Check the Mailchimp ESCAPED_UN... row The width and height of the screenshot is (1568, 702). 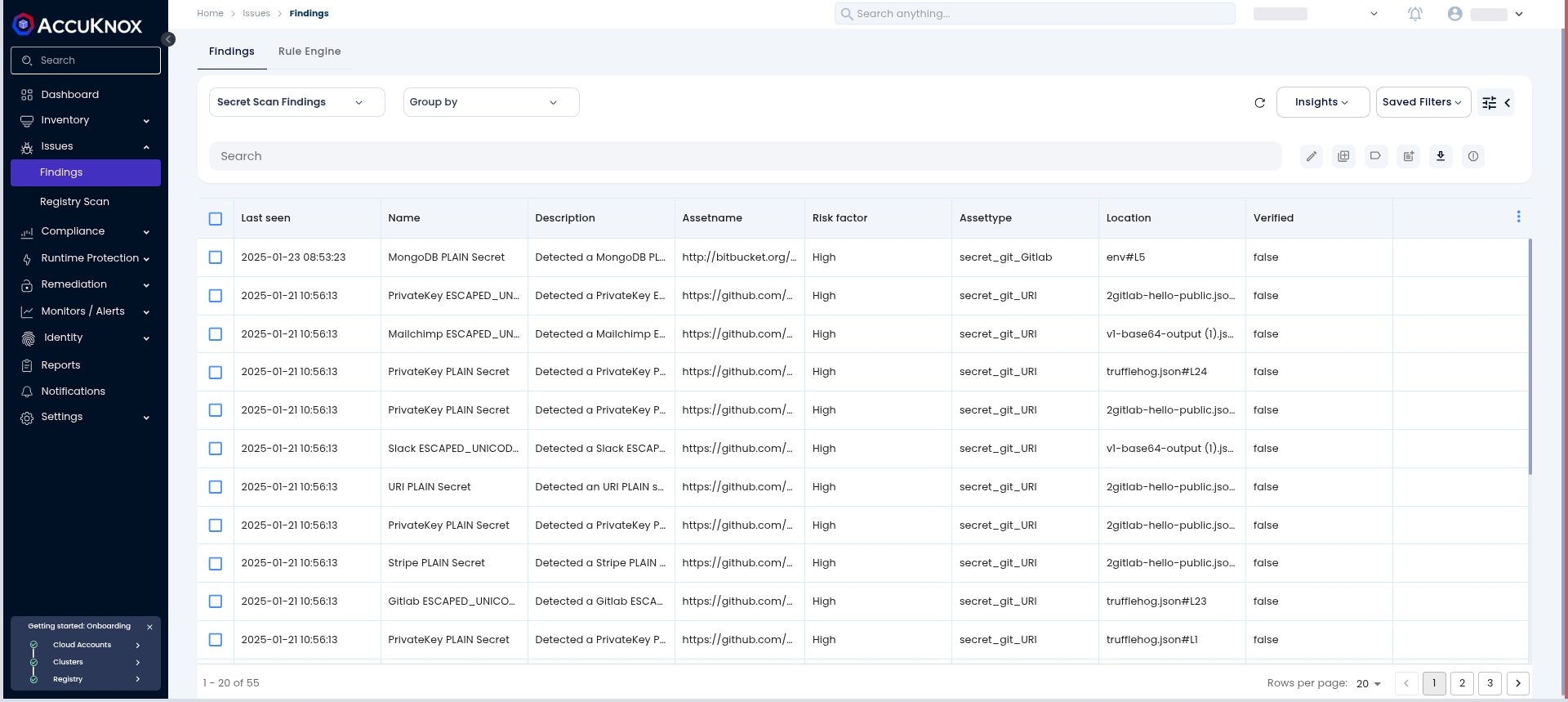pos(216,334)
